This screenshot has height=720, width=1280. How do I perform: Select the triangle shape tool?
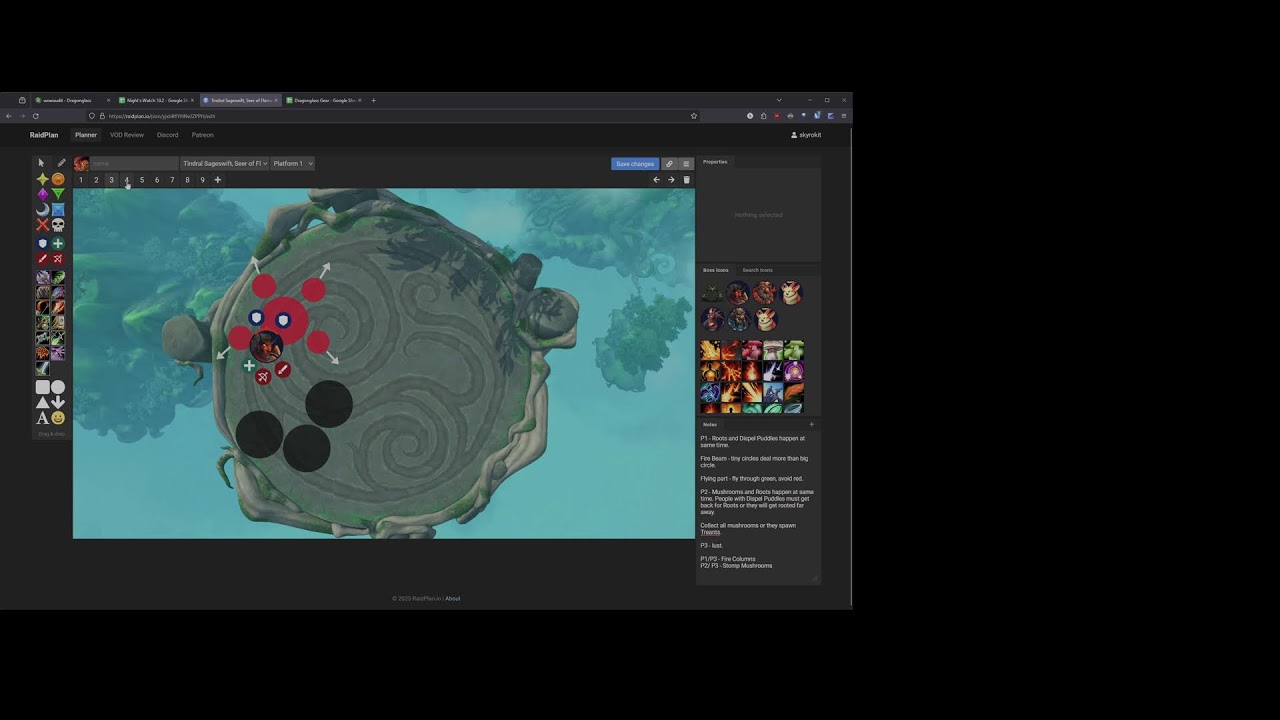coord(42,402)
